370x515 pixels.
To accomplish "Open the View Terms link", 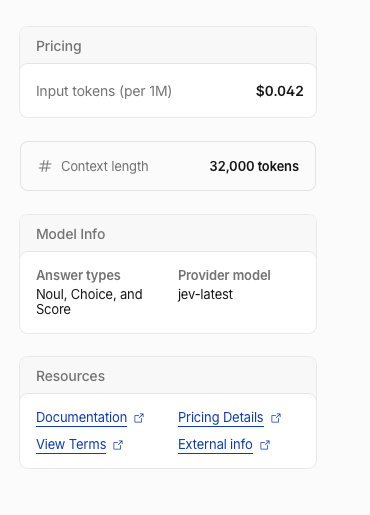I will [71, 445].
